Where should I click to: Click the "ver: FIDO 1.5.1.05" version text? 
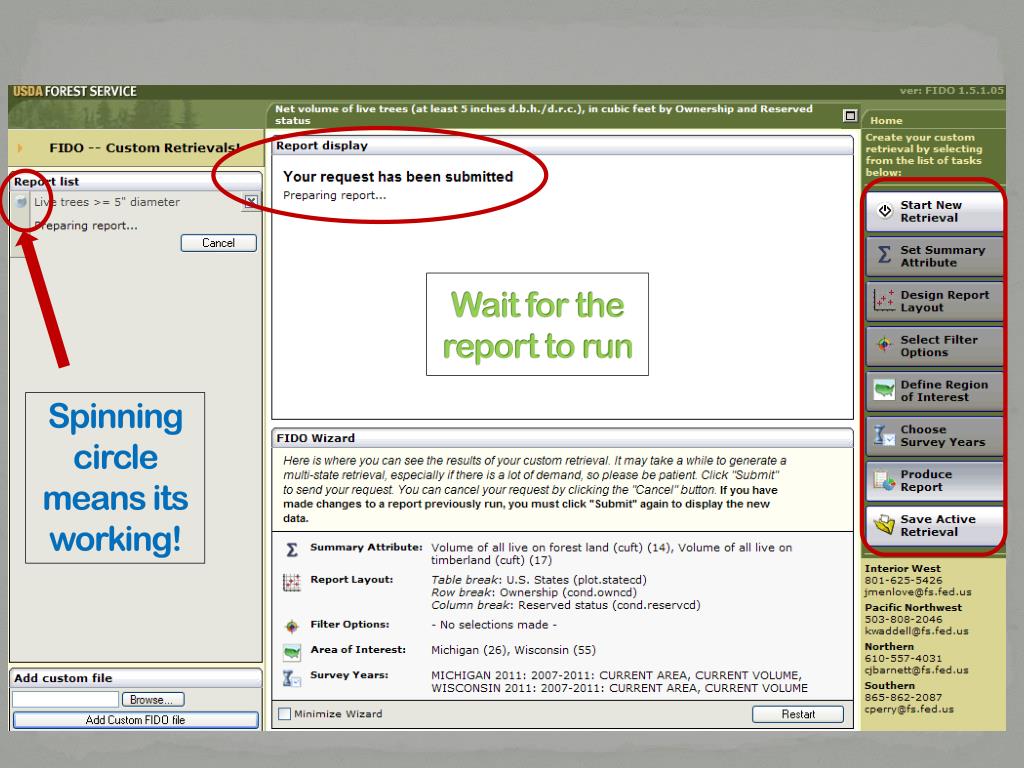coord(951,91)
